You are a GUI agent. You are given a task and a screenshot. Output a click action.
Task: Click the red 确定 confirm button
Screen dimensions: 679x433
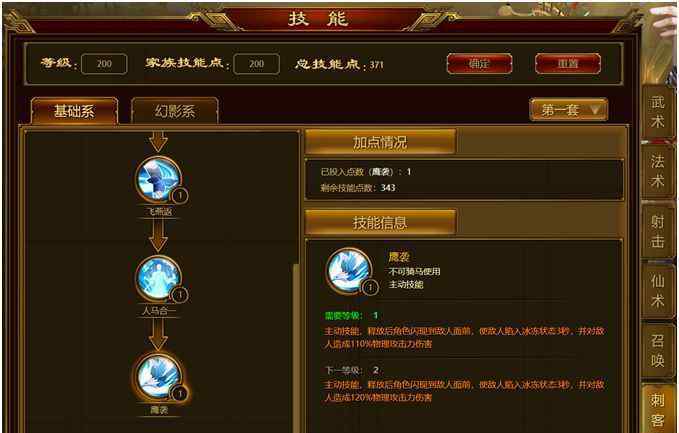[479, 64]
